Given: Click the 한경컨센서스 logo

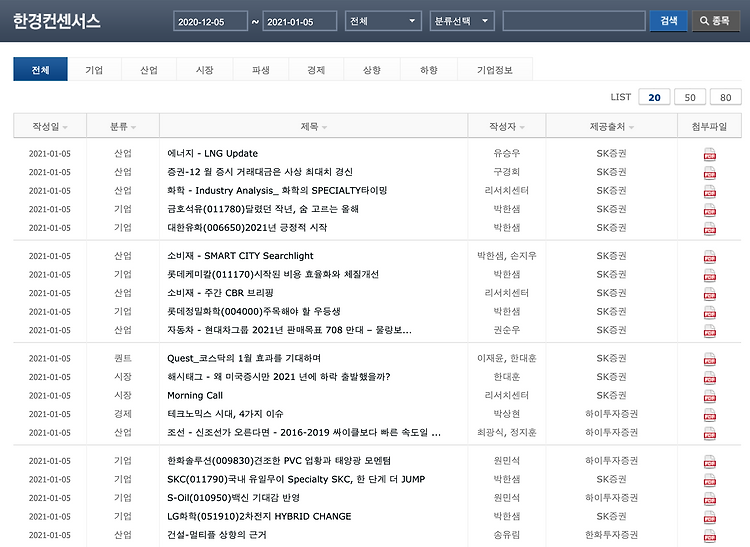Looking at the screenshot, I should tap(56, 21).
